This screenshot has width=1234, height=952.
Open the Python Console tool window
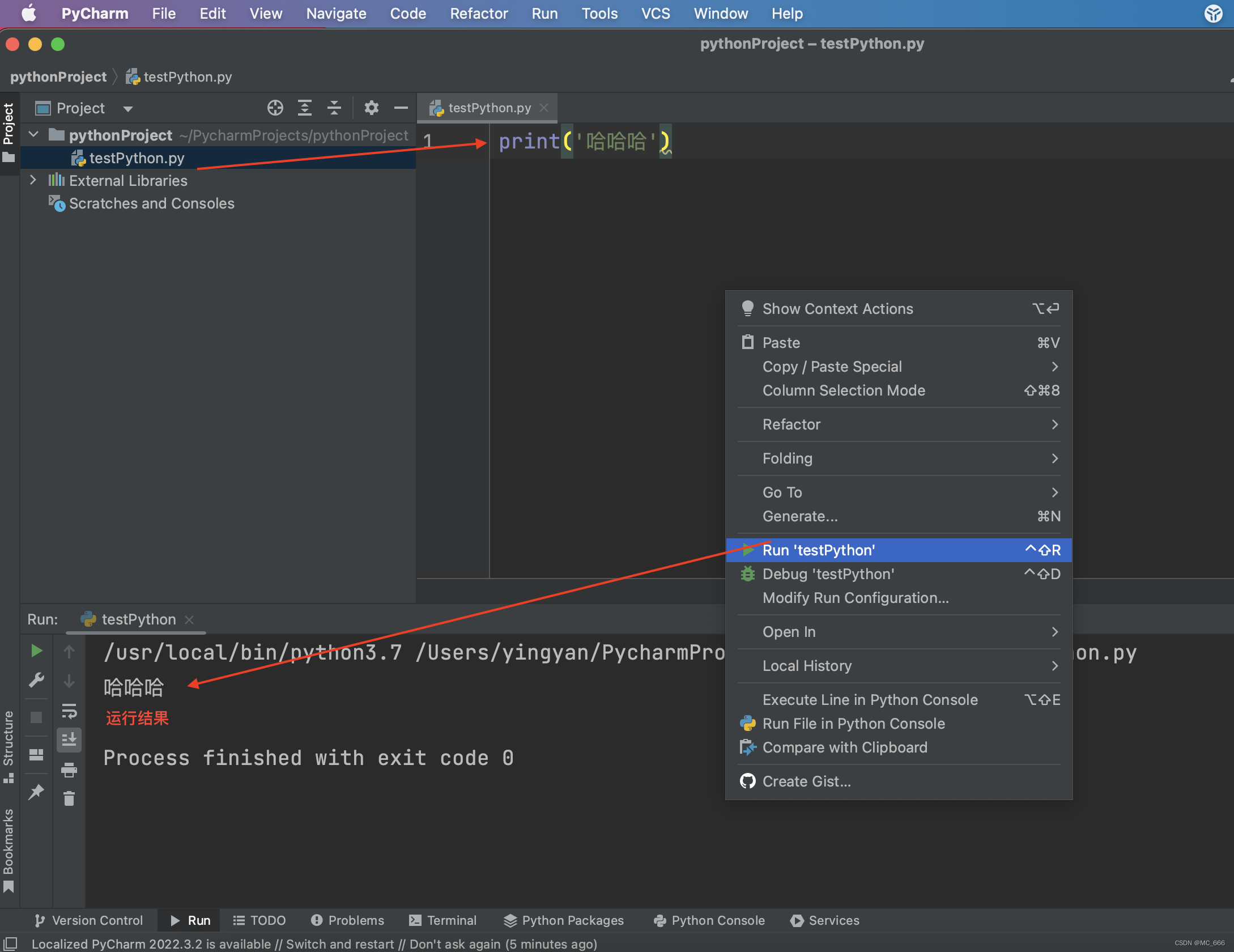click(x=709, y=920)
